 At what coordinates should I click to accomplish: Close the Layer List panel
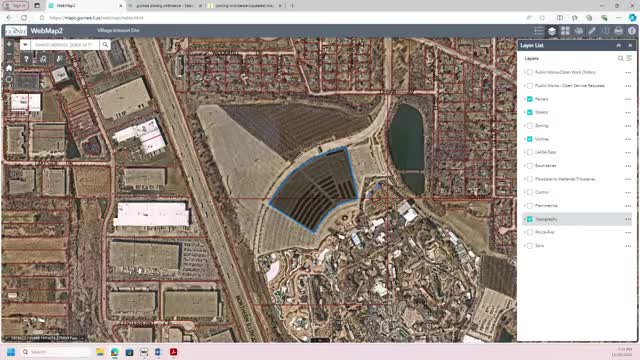coord(630,45)
